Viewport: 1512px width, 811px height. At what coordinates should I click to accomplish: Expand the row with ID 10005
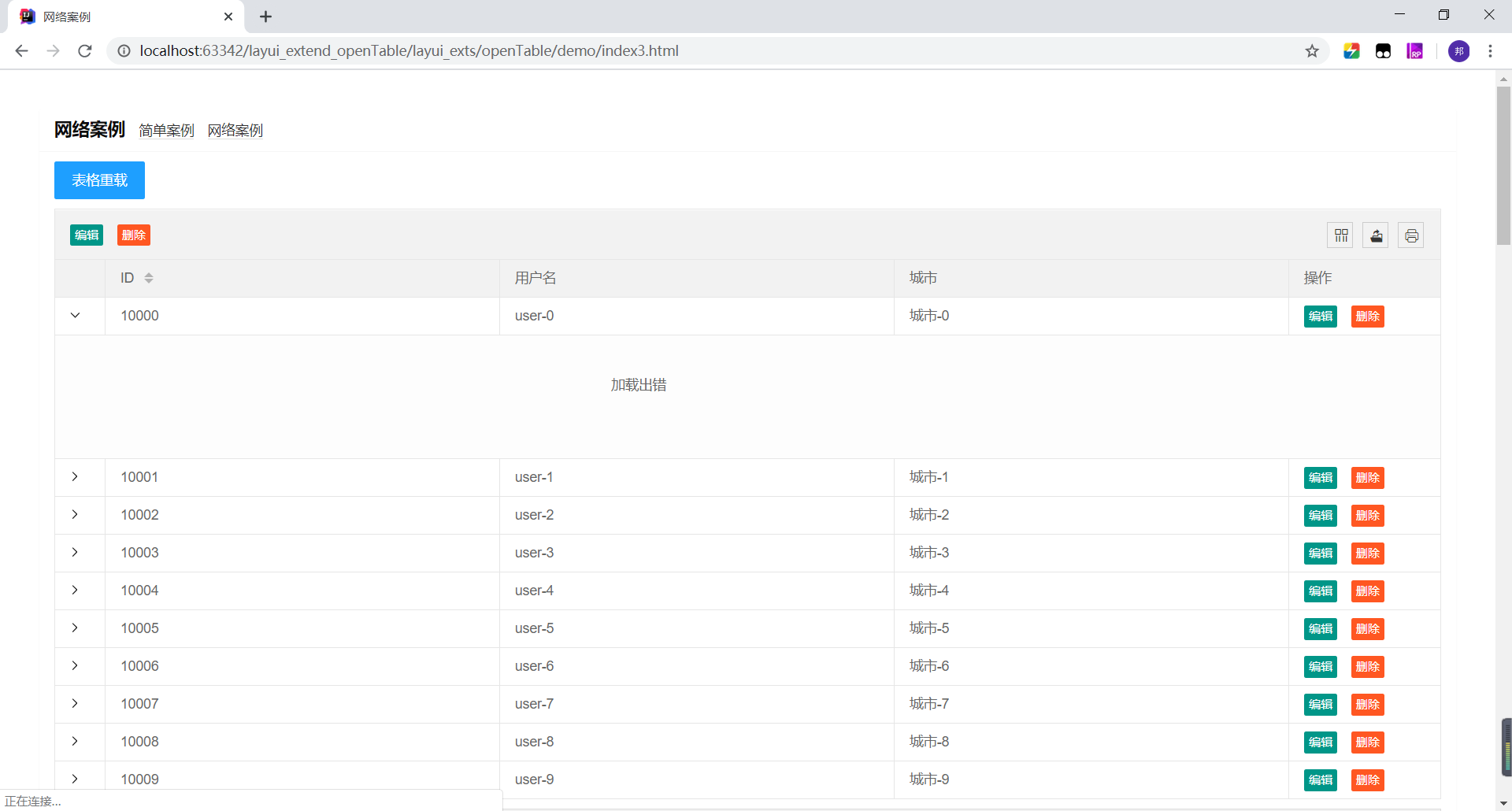[x=76, y=628]
